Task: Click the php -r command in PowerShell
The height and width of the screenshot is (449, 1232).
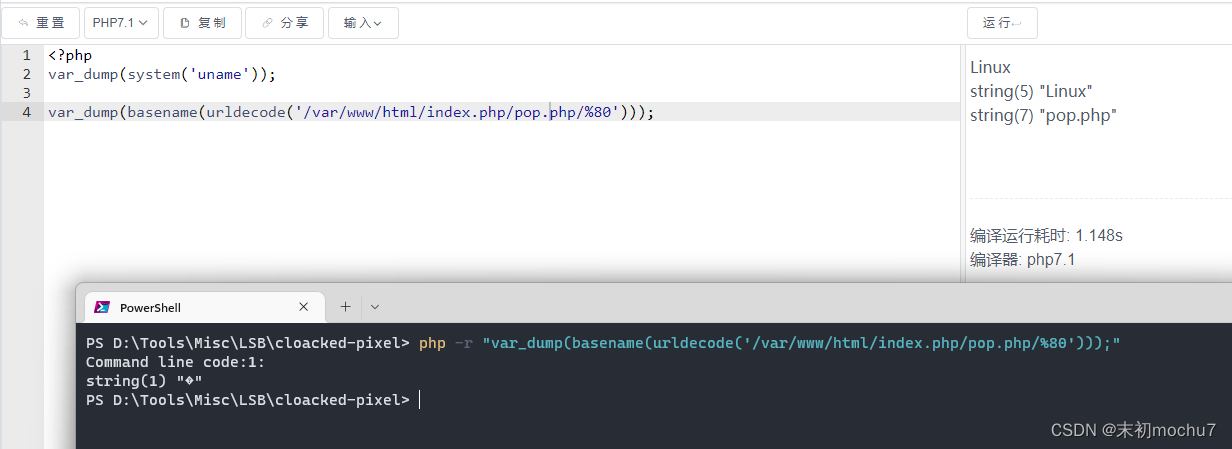Action: point(770,343)
